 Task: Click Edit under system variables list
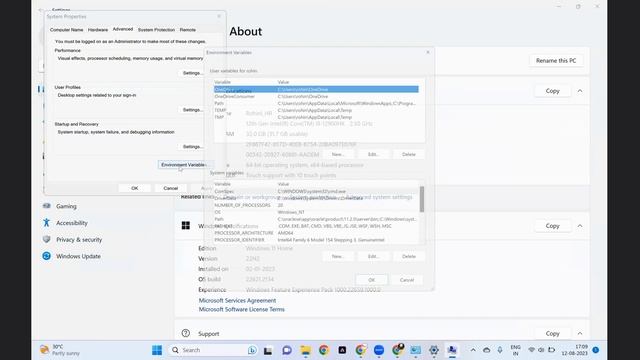click(373, 256)
